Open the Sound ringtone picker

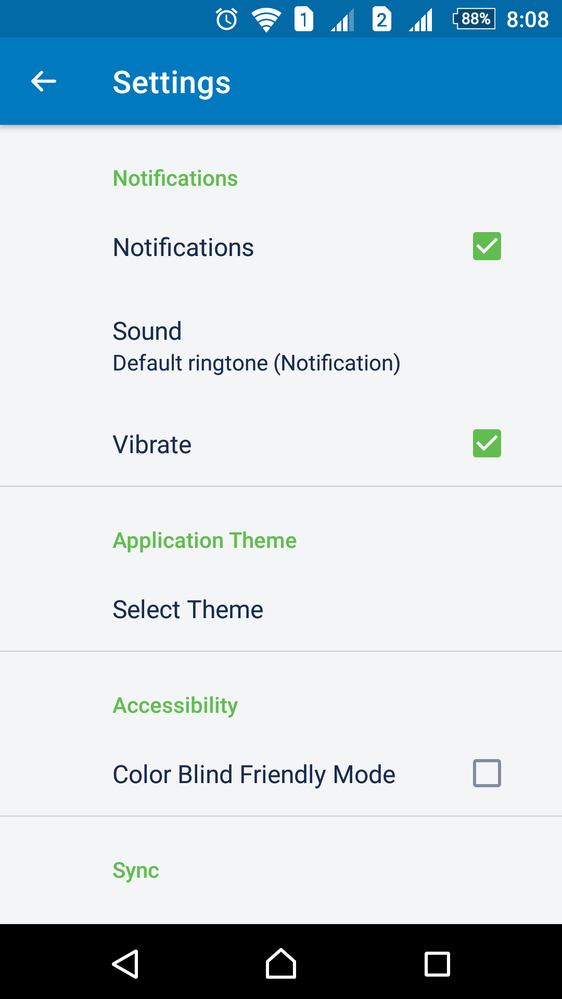point(281,345)
